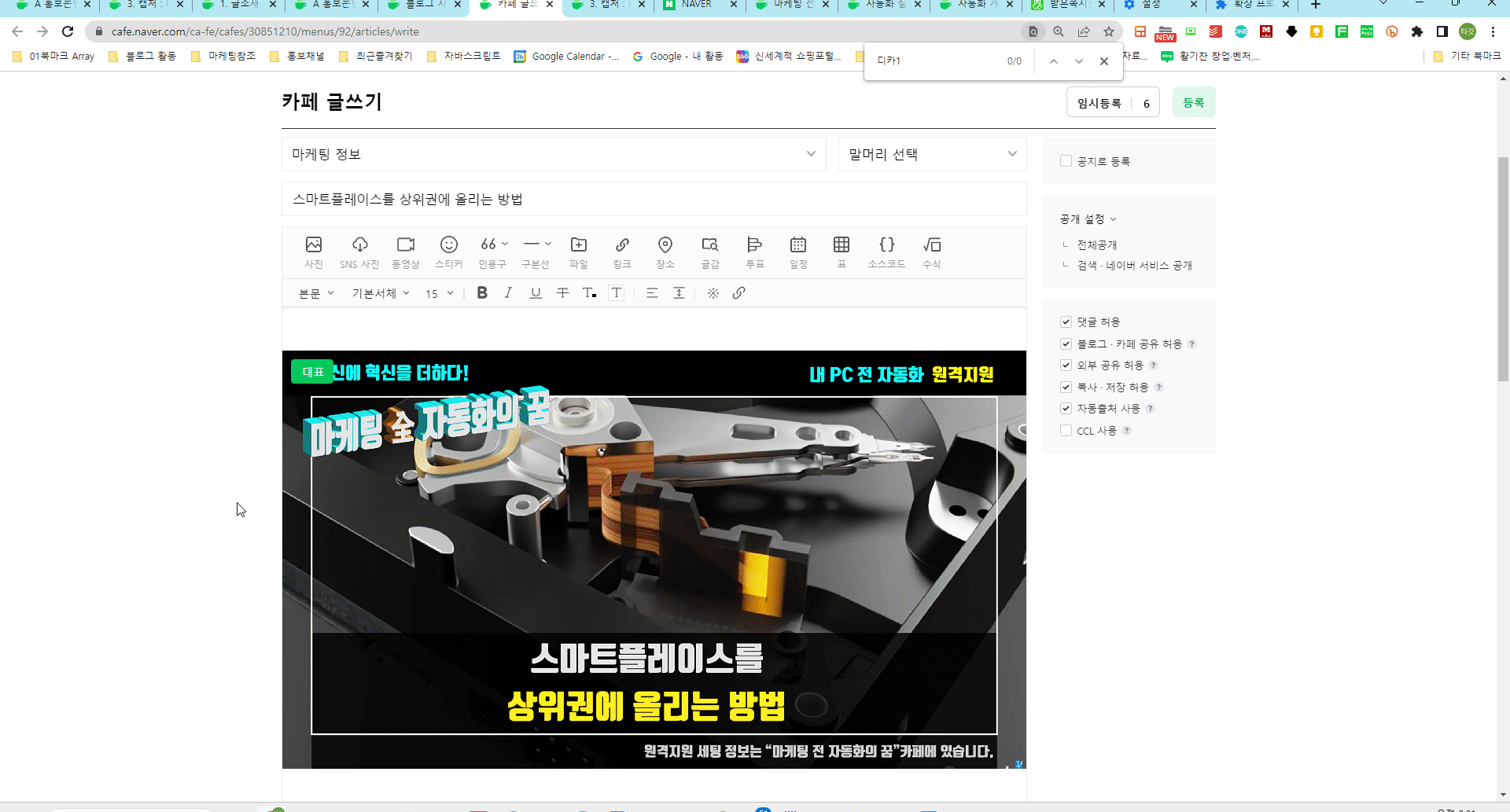Image resolution: width=1510 pixels, height=812 pixels.
Task: Open the saved drafts count 6
Action: click(x=1146, y=103)
